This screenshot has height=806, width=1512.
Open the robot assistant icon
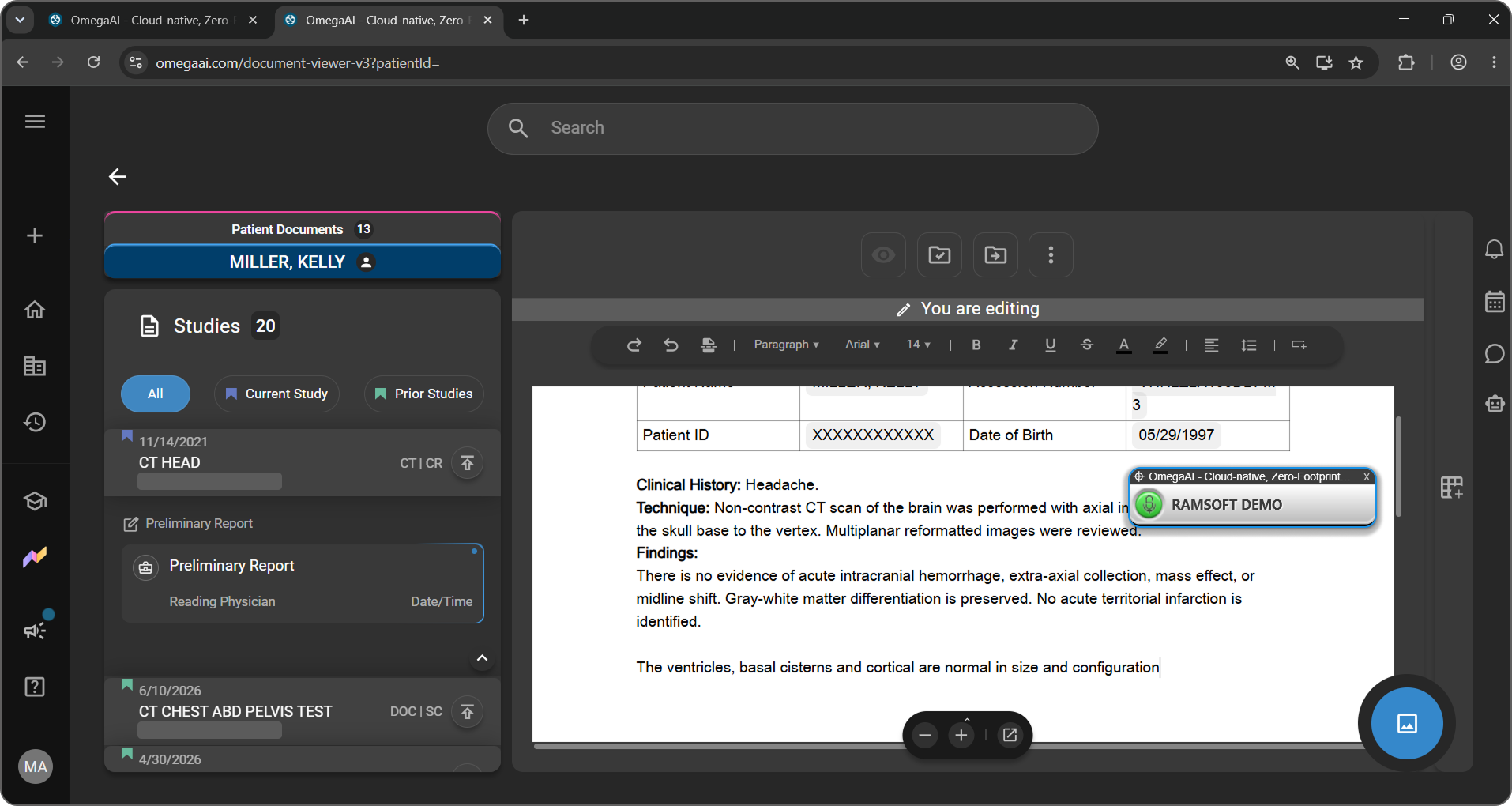pos(1494,403)
